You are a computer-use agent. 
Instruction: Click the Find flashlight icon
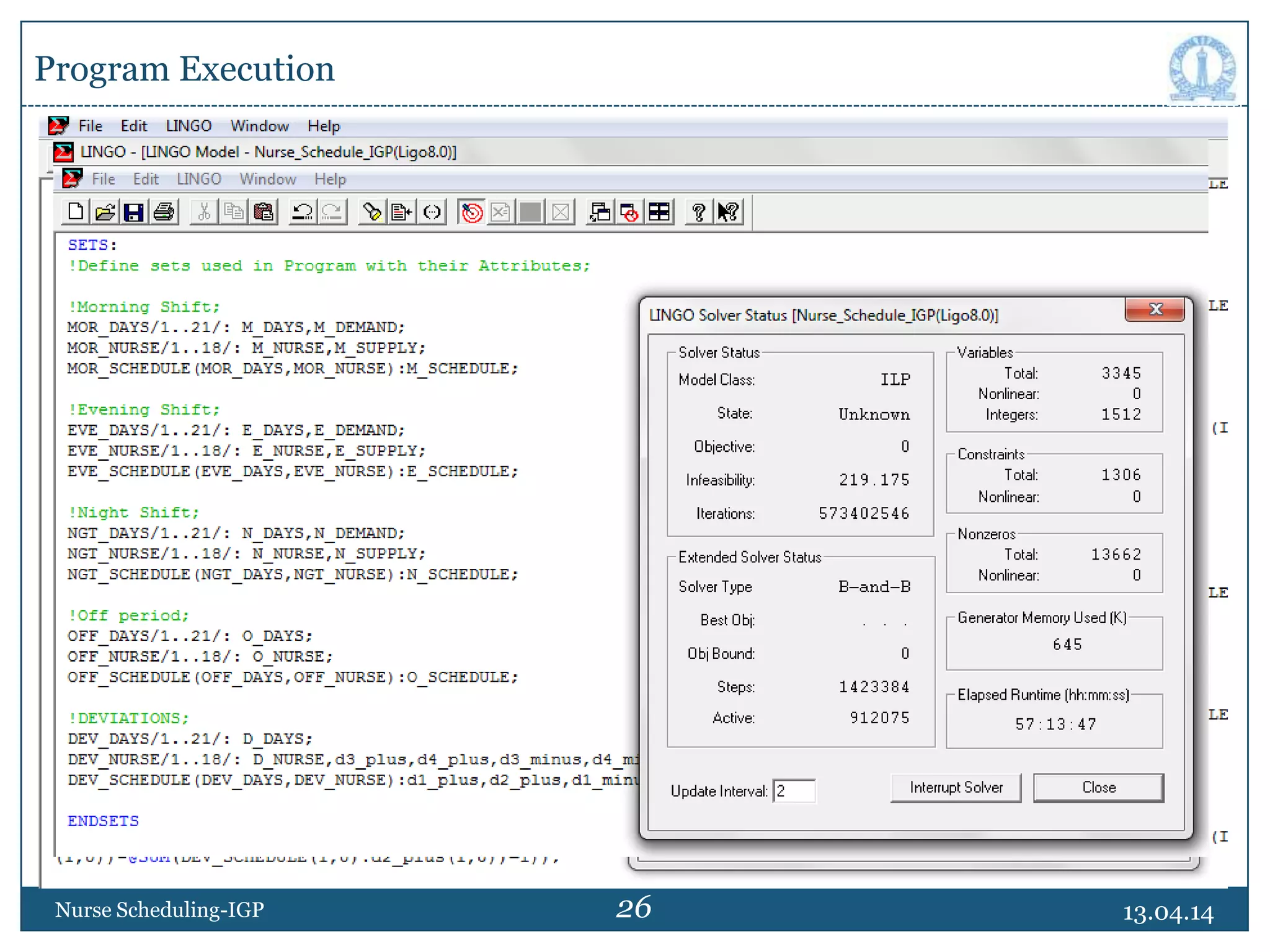[372, 212]
